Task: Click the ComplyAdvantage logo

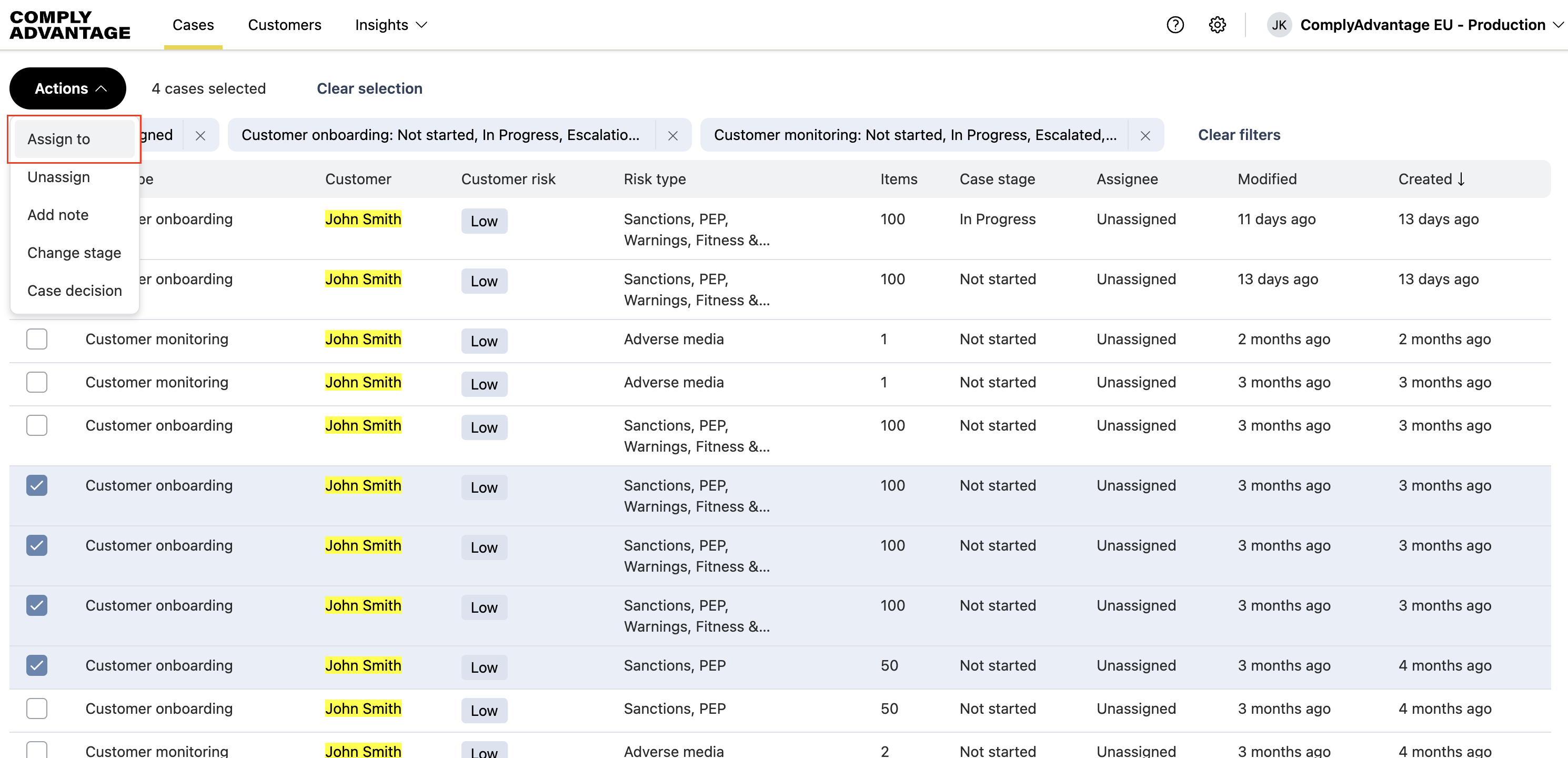Action: (x=69, y=25)
